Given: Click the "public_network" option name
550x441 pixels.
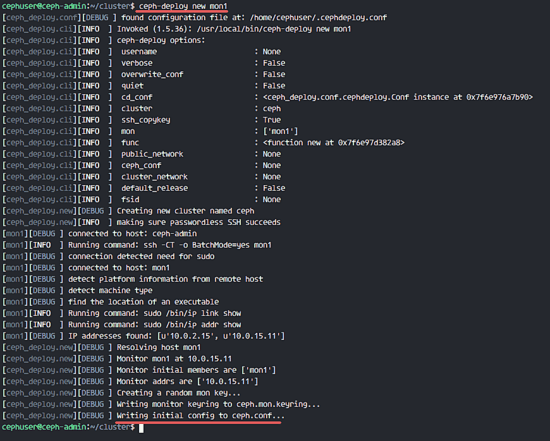Looking at the screenshot, I should click(152, 154).
